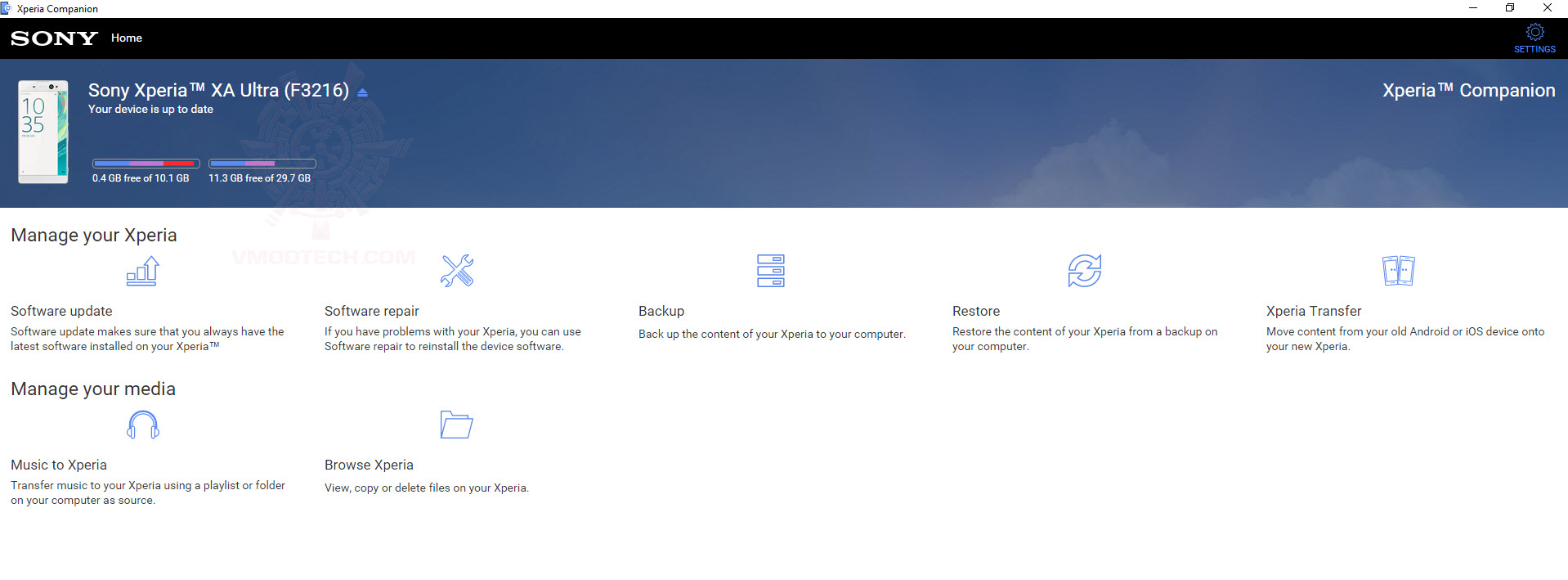Click the Software repair tools icon

[457, 271]
